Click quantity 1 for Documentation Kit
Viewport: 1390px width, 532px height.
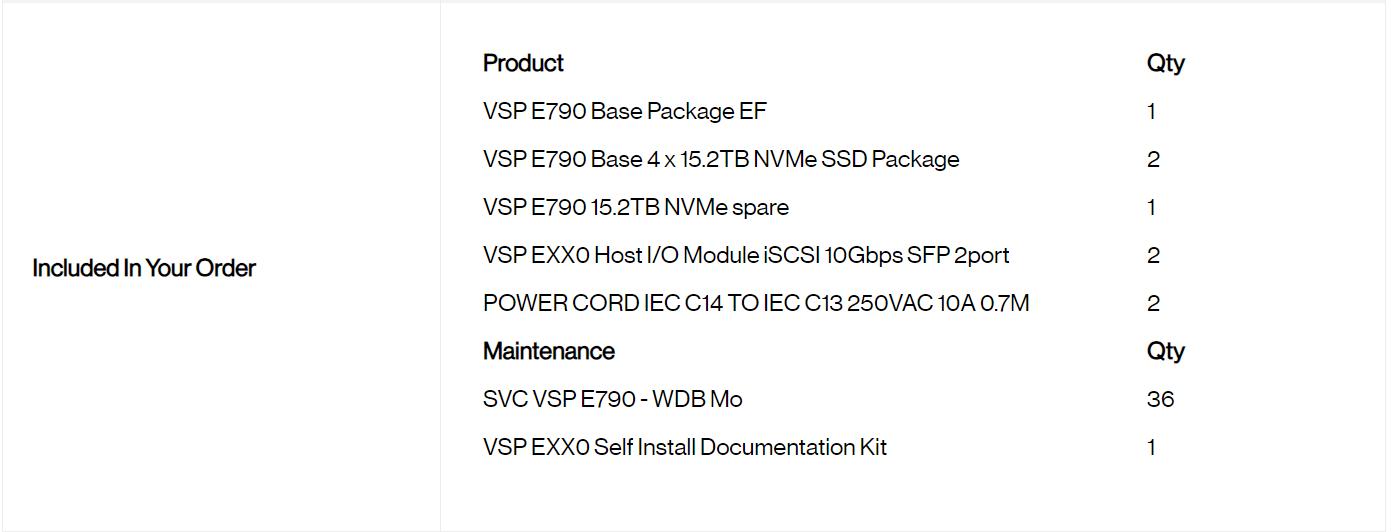(x=1152, y=447)
